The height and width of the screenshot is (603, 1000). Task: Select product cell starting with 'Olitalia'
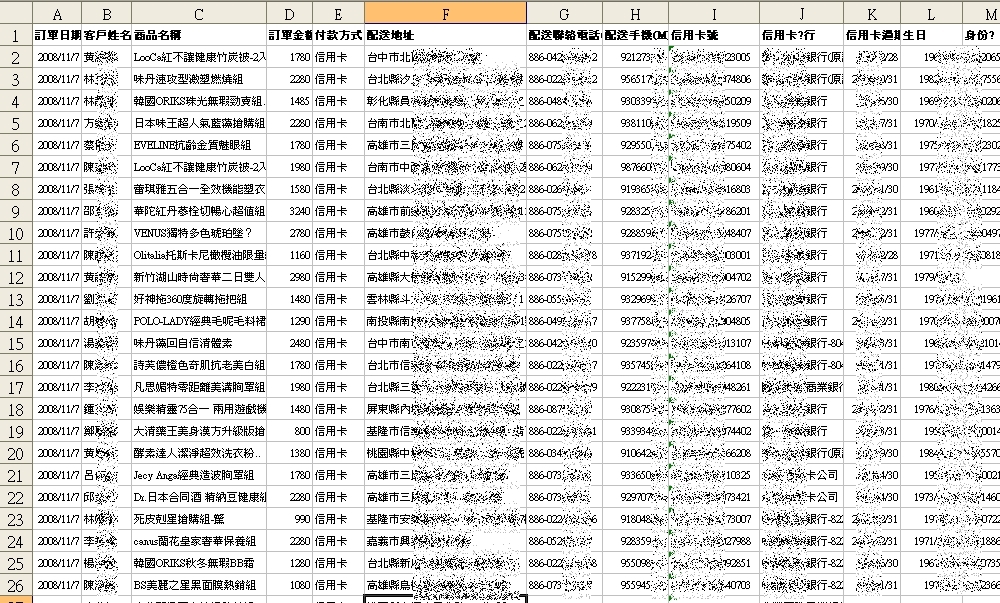pos(199,255)
